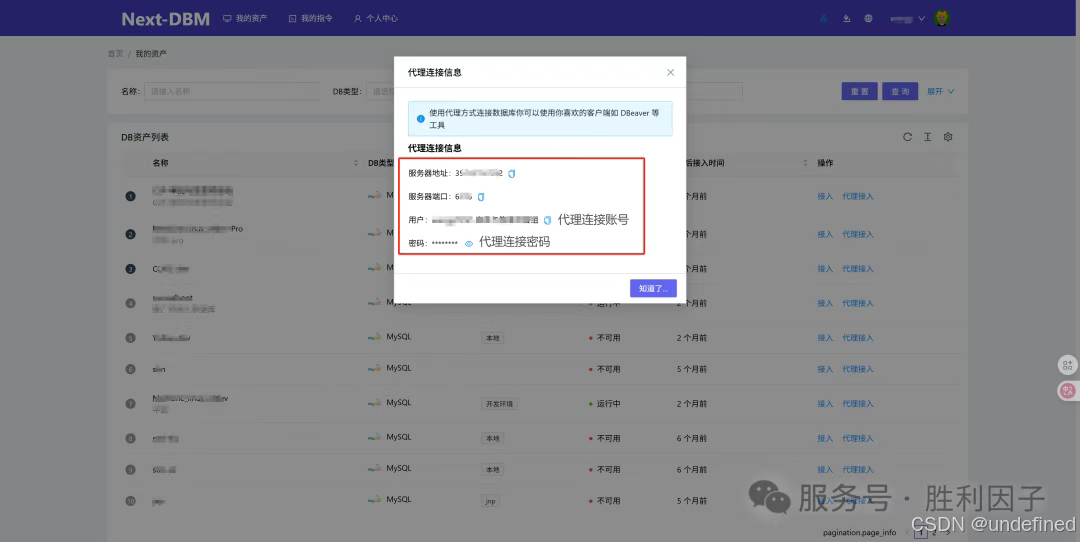Click 接入 link in row 6
Image resolution: width=1080 pixels, height=542 pixels.
pyautogui.click(x=825, y=369)
